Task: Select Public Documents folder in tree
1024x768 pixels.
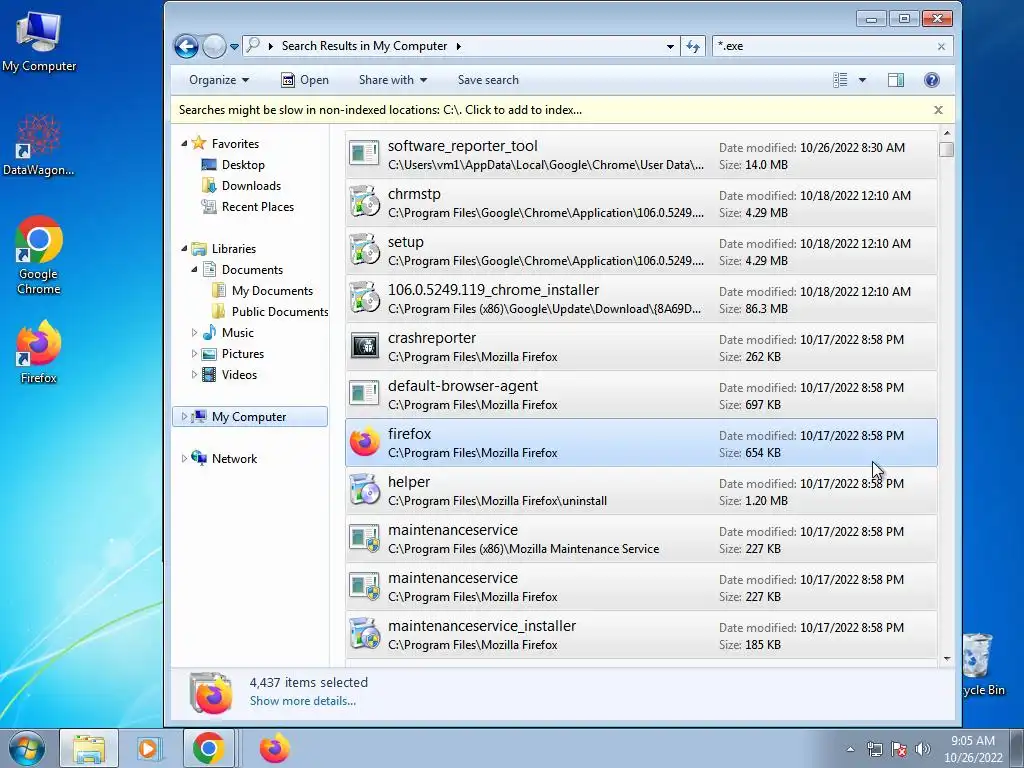Action: (280, 312)
